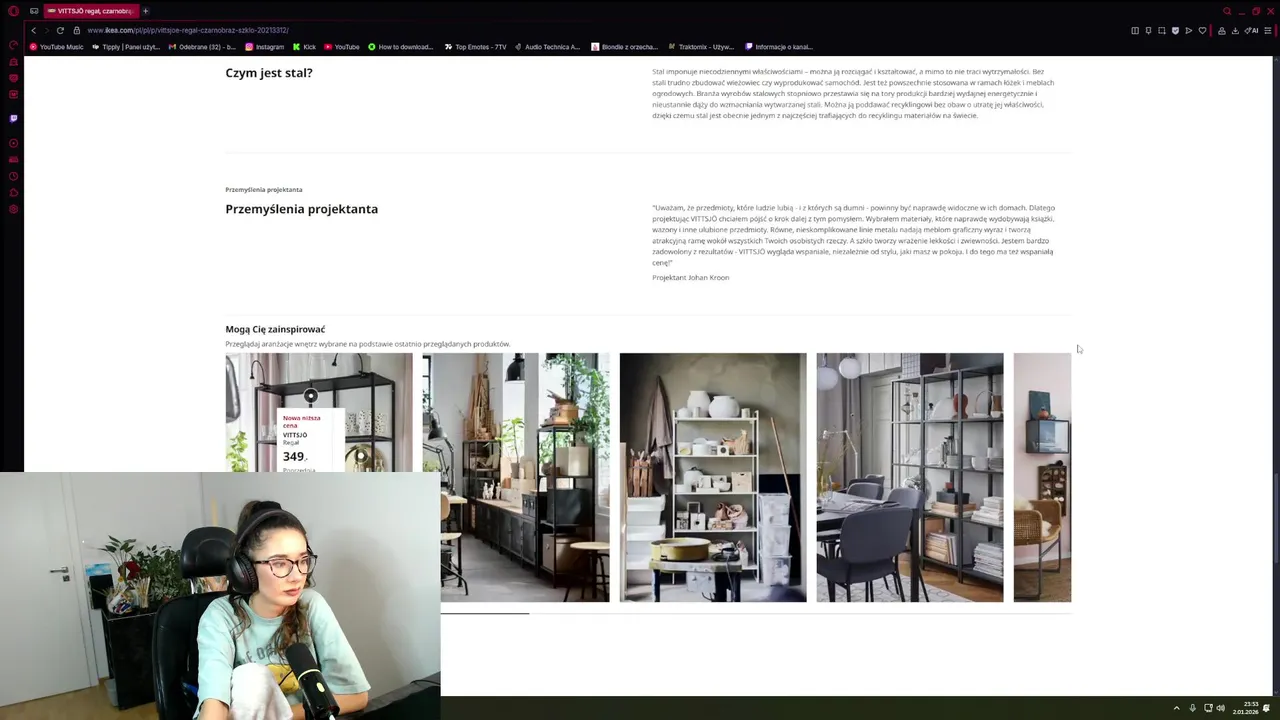Click the Windows notification bell in taskbar

click(x=1267, y=708)
